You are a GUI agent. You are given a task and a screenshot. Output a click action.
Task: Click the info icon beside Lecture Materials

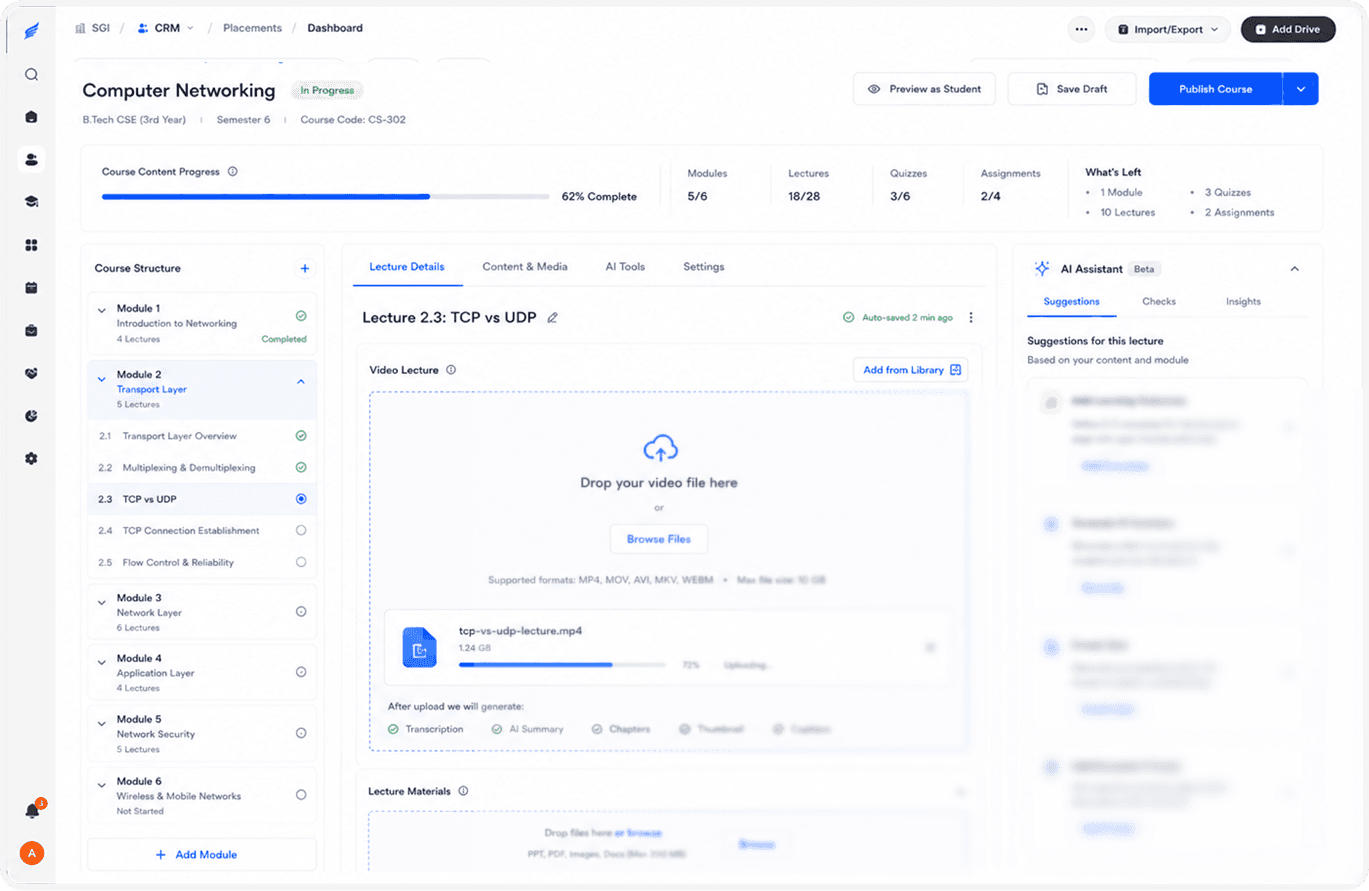(x=463, y=791)
